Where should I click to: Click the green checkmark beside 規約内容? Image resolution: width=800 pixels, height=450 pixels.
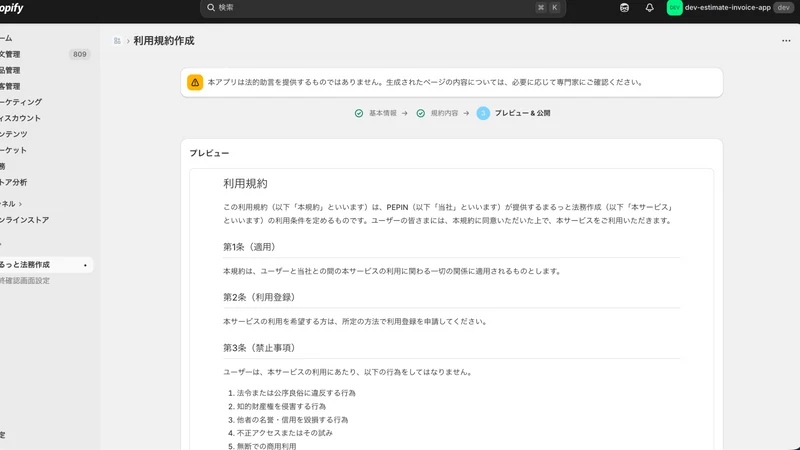[420, 113]
